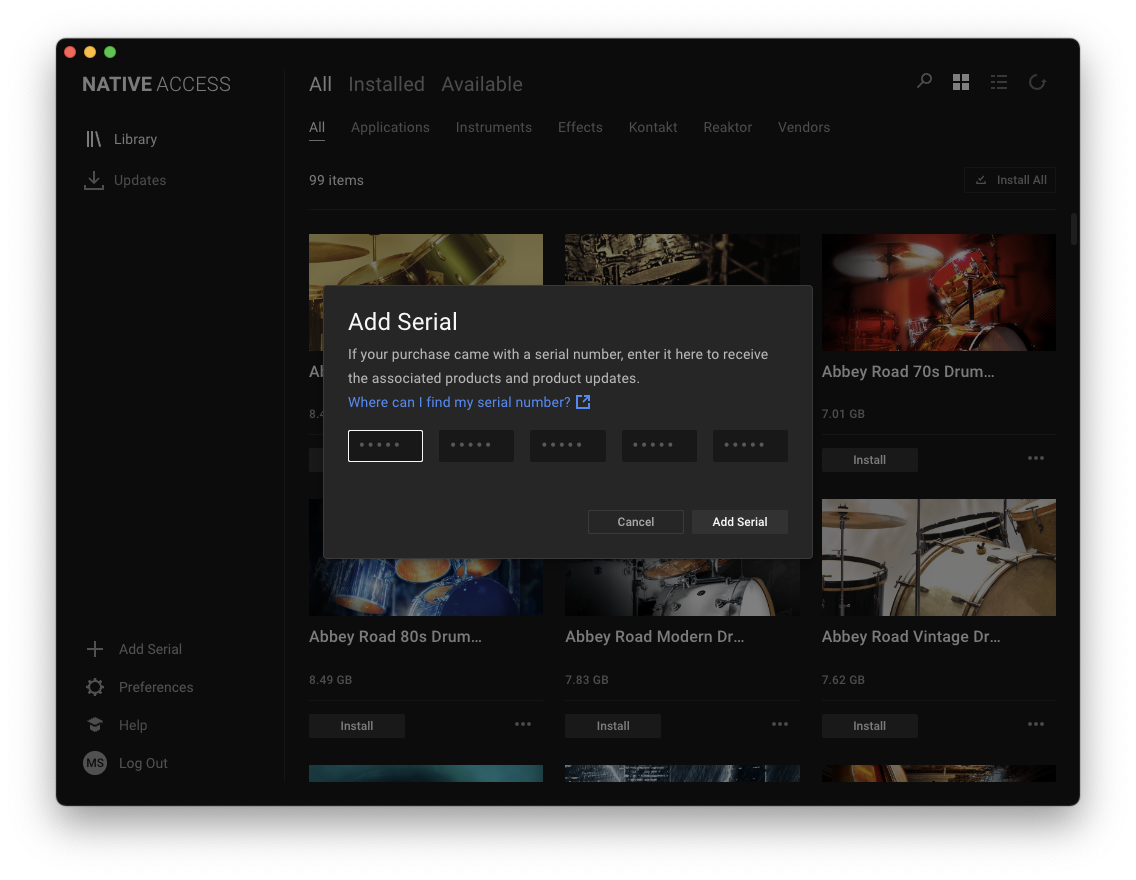Click the 'Abbey Road Modern Dr…' title

point(654,637)
